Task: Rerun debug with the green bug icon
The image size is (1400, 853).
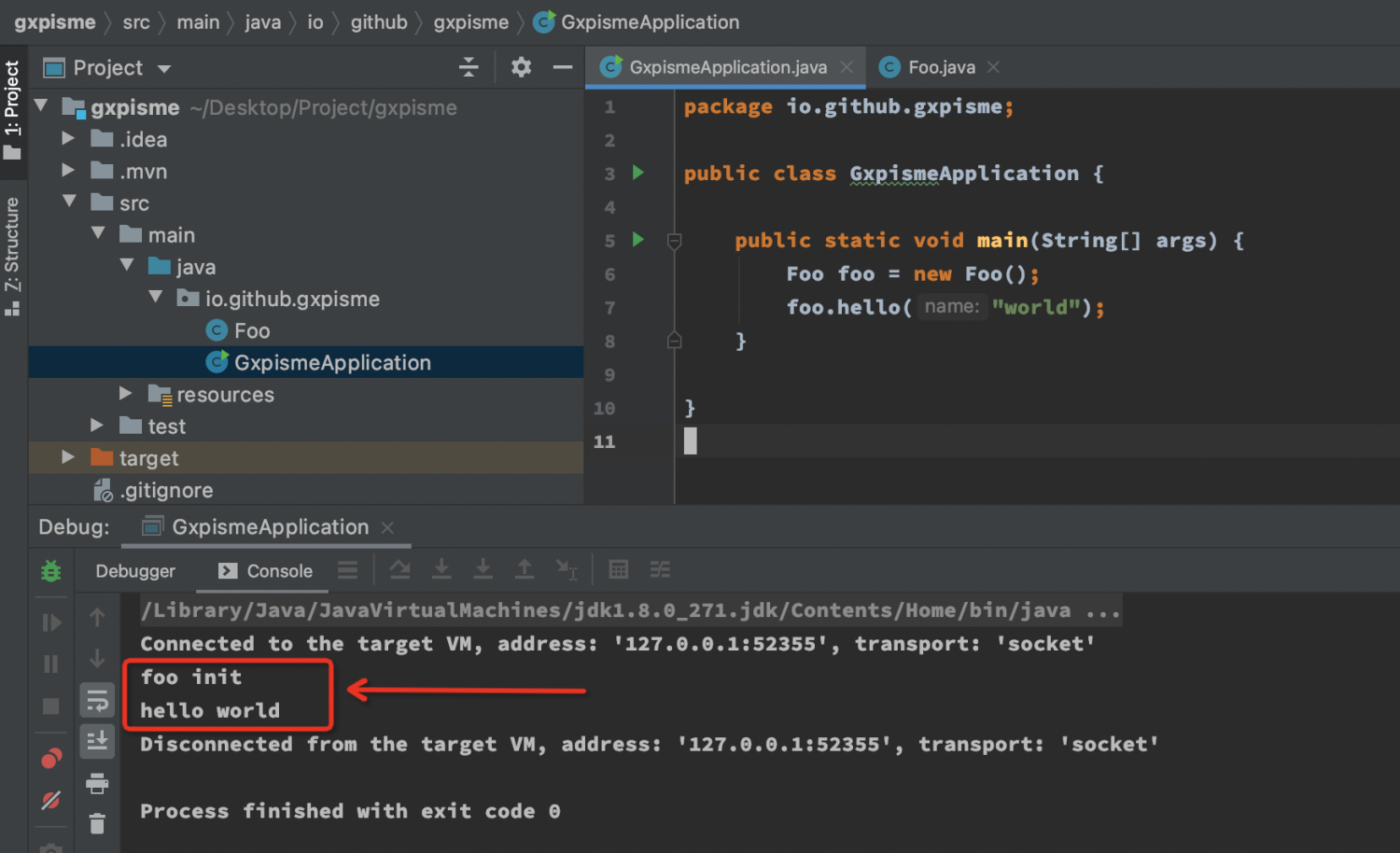Action: pos(51,571)
